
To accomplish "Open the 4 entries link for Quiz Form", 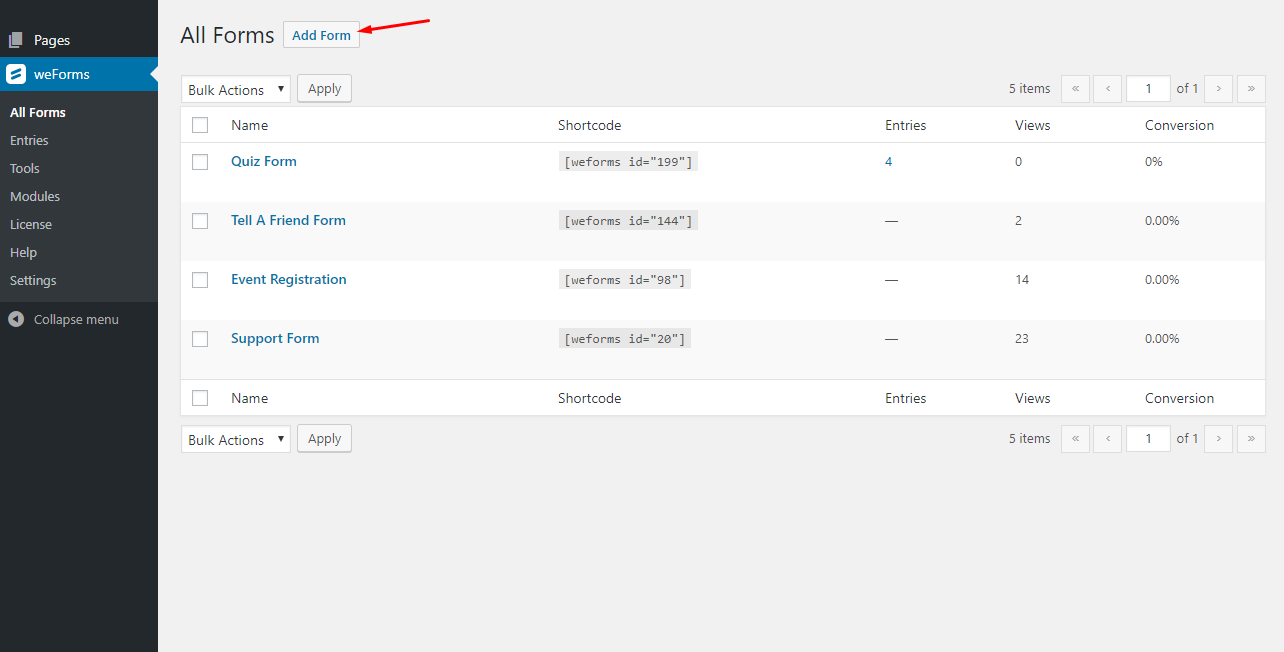I will coord(888,161).
